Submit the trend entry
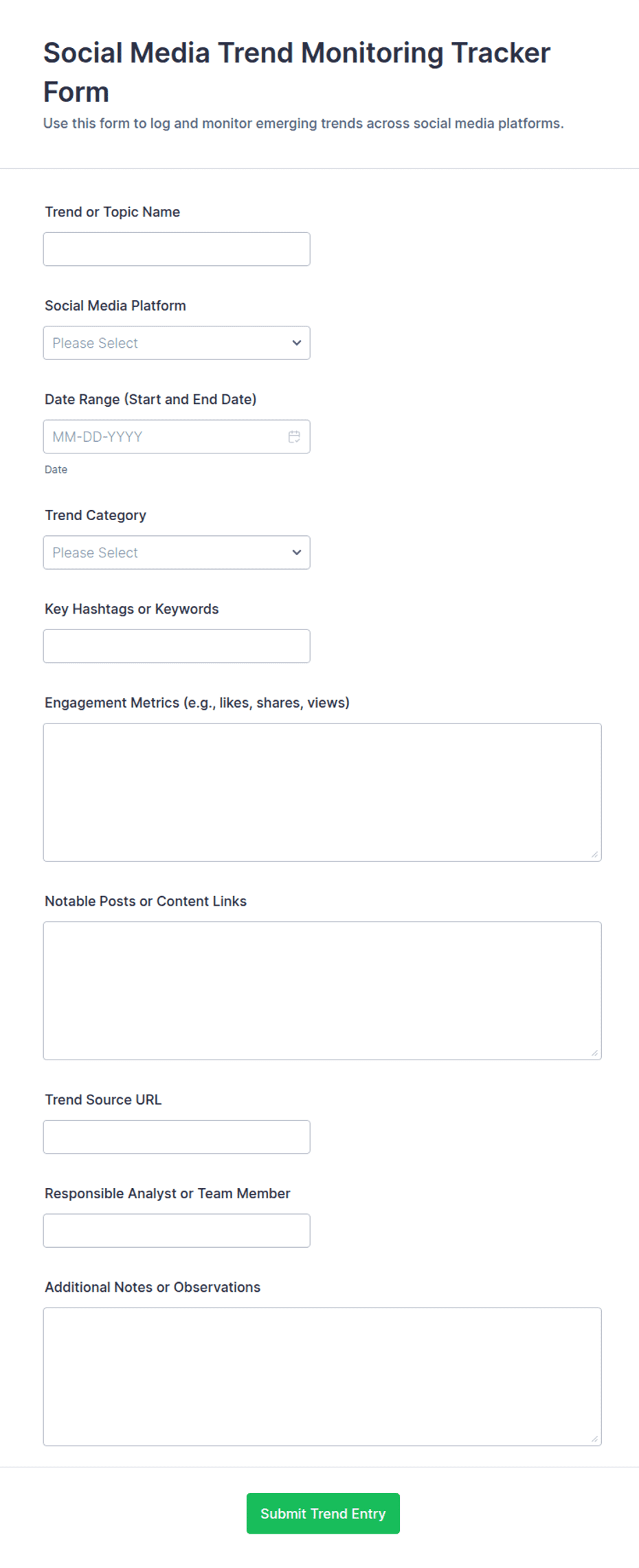The width and height of the screenshot is (639, 1568). [x=323, y=1514]
